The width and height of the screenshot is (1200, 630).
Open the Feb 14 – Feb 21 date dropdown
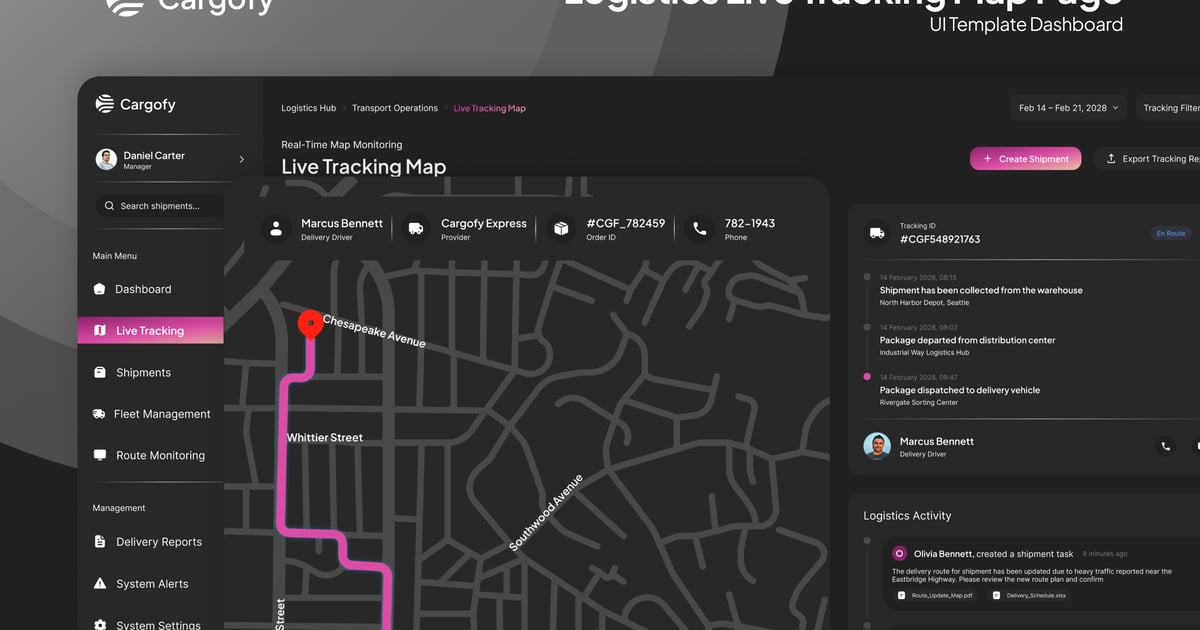1069,108
